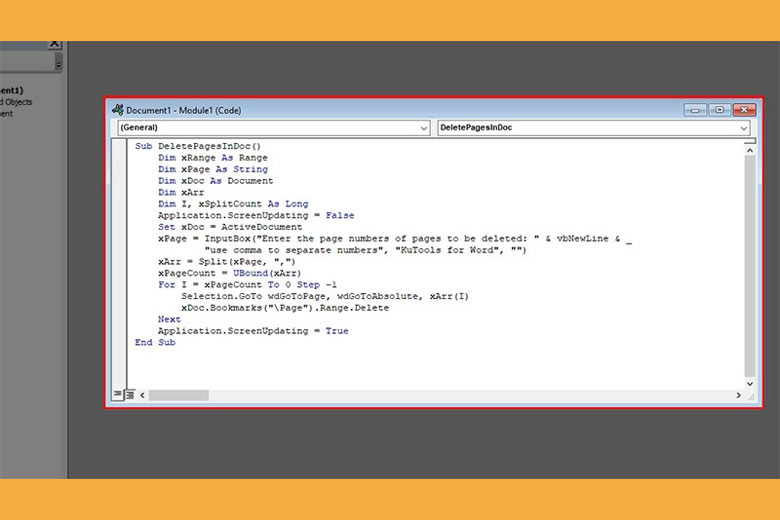This screenshot has width=780, height=520.
Task: Click the 'xDoc.Bookmarks("\Page").Range.Delete' line
Action: 285,308
